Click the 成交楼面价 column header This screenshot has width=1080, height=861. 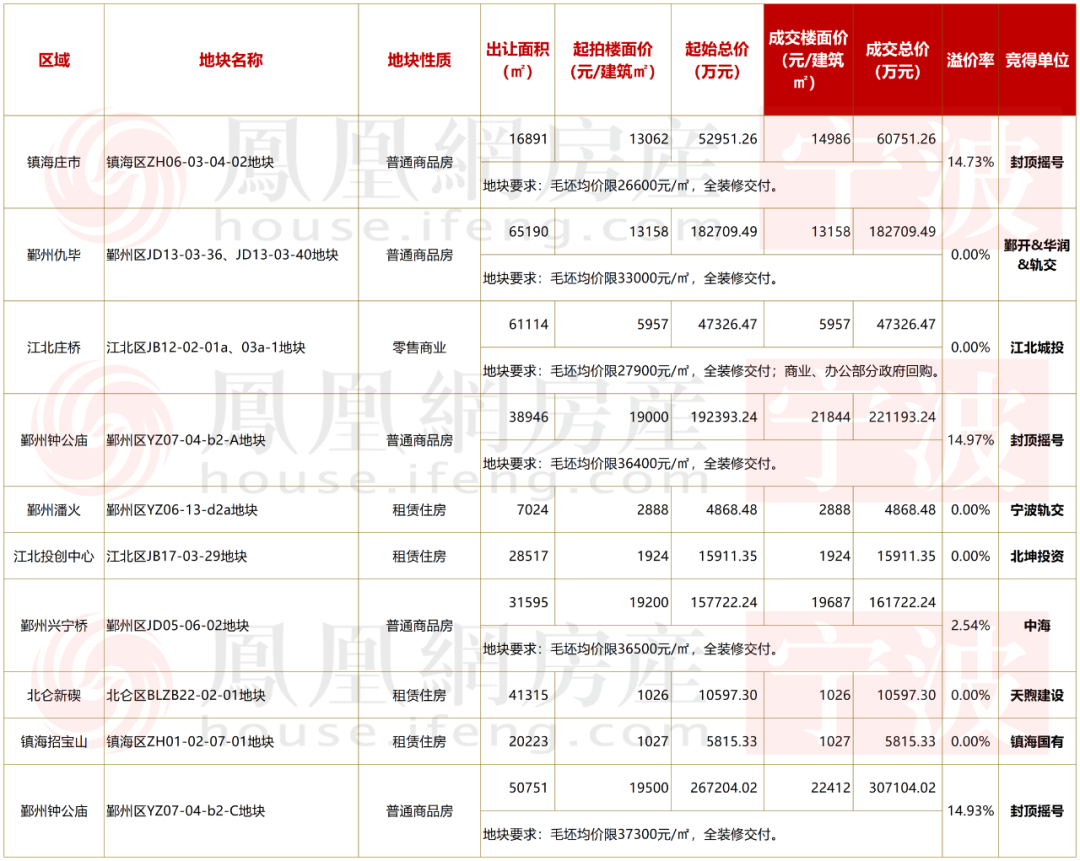[x=808, y=61]
